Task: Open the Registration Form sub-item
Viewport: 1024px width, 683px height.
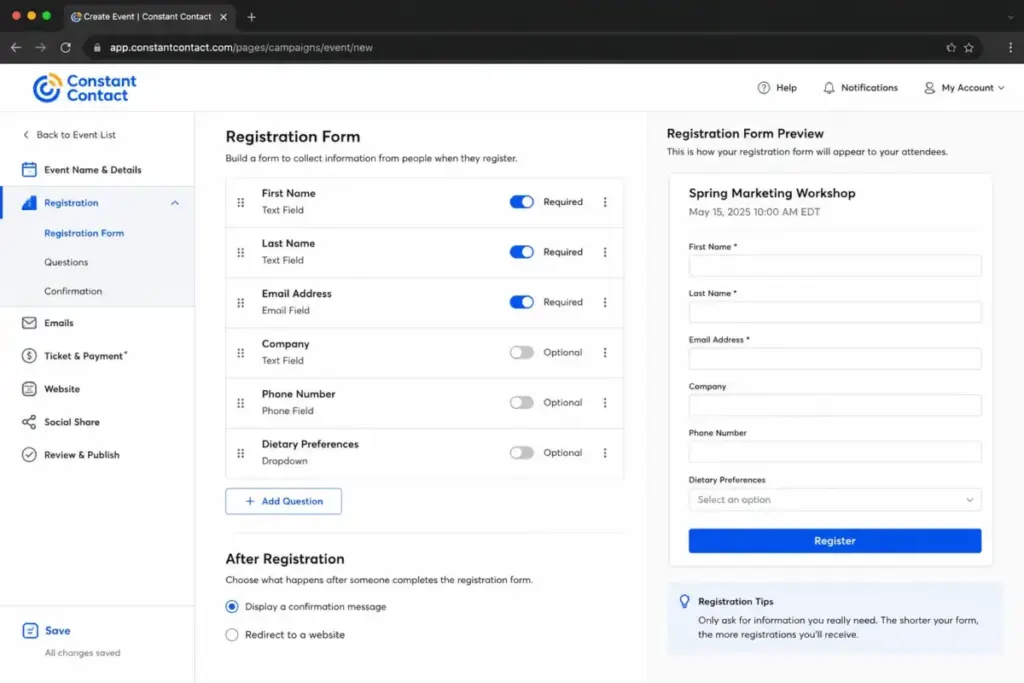Action: (84, 233)
